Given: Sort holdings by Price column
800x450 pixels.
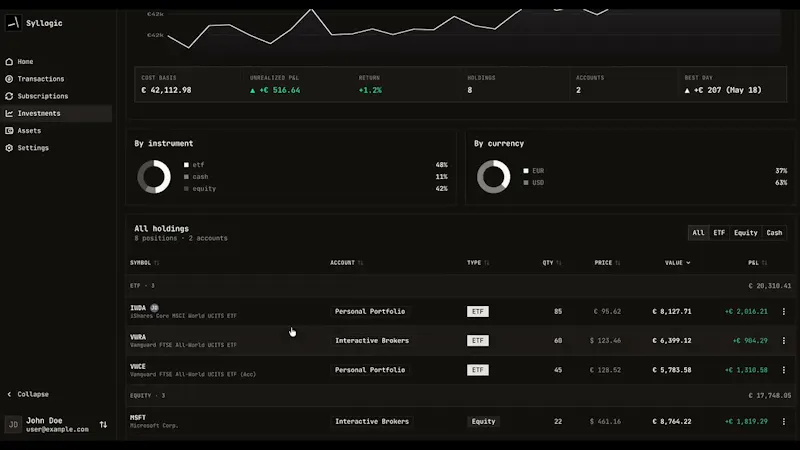Looking at the screenshot, I should click(607, 263).
